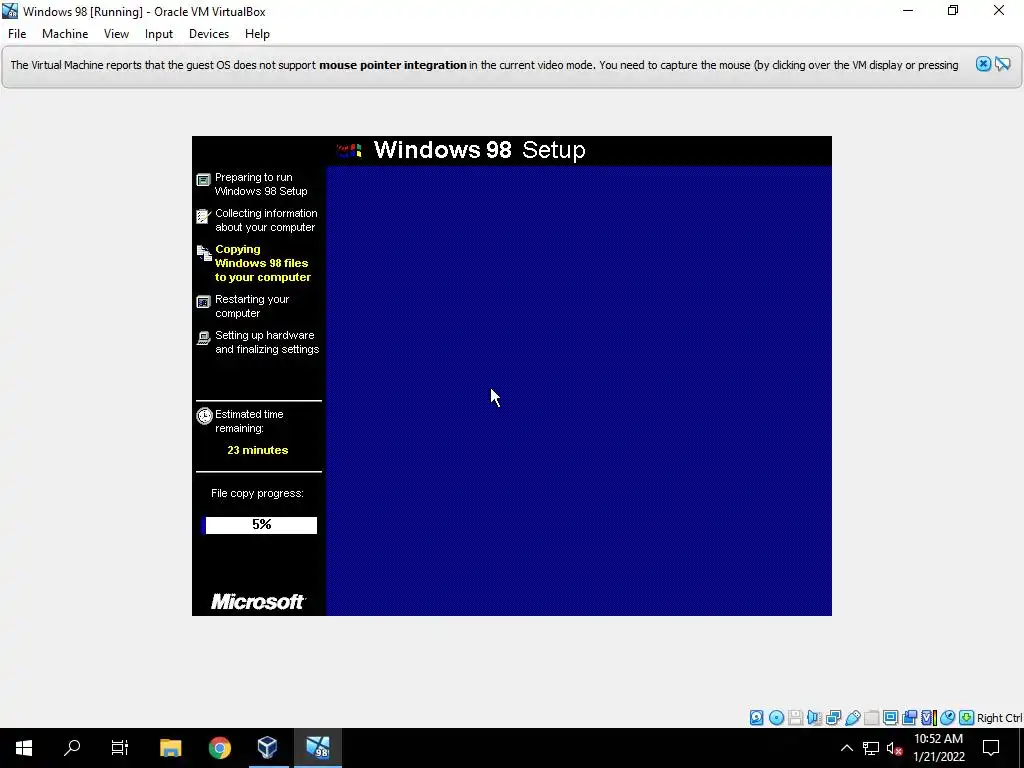
Task: Click the Setting up hardware step icon
Action: pyautogui.click(x=204, y=338)
